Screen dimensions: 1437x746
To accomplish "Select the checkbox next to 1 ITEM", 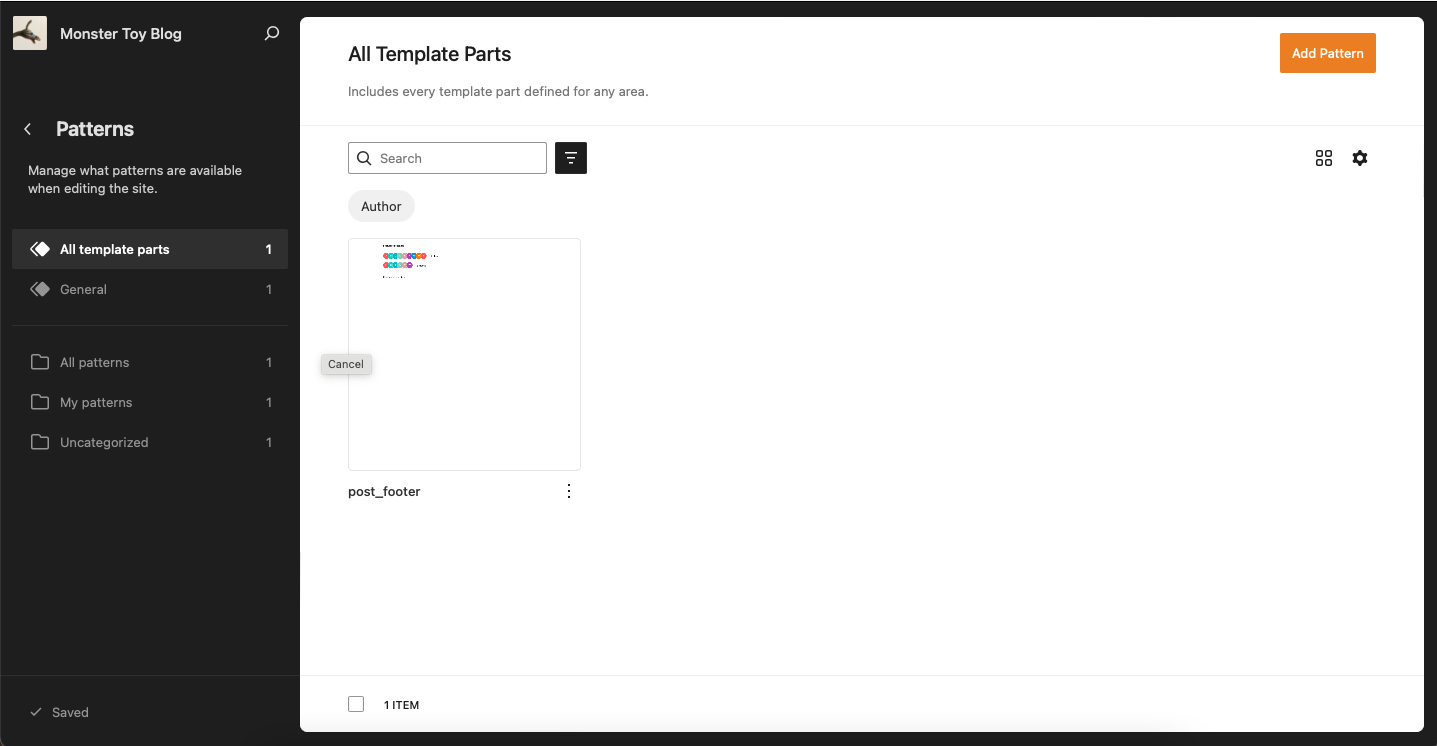I will tap(356, 704).
